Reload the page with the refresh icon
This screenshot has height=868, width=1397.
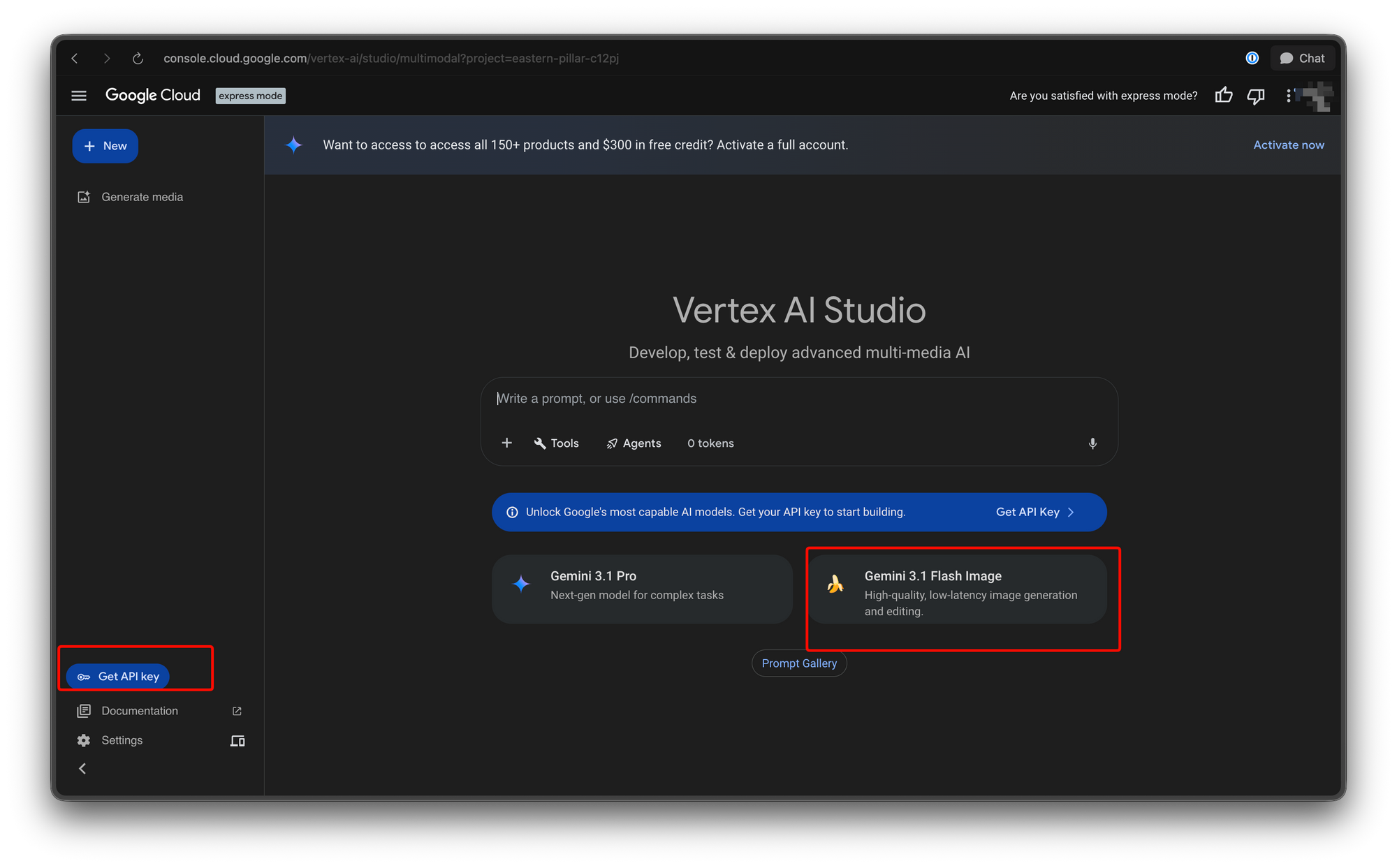(138, 59)
